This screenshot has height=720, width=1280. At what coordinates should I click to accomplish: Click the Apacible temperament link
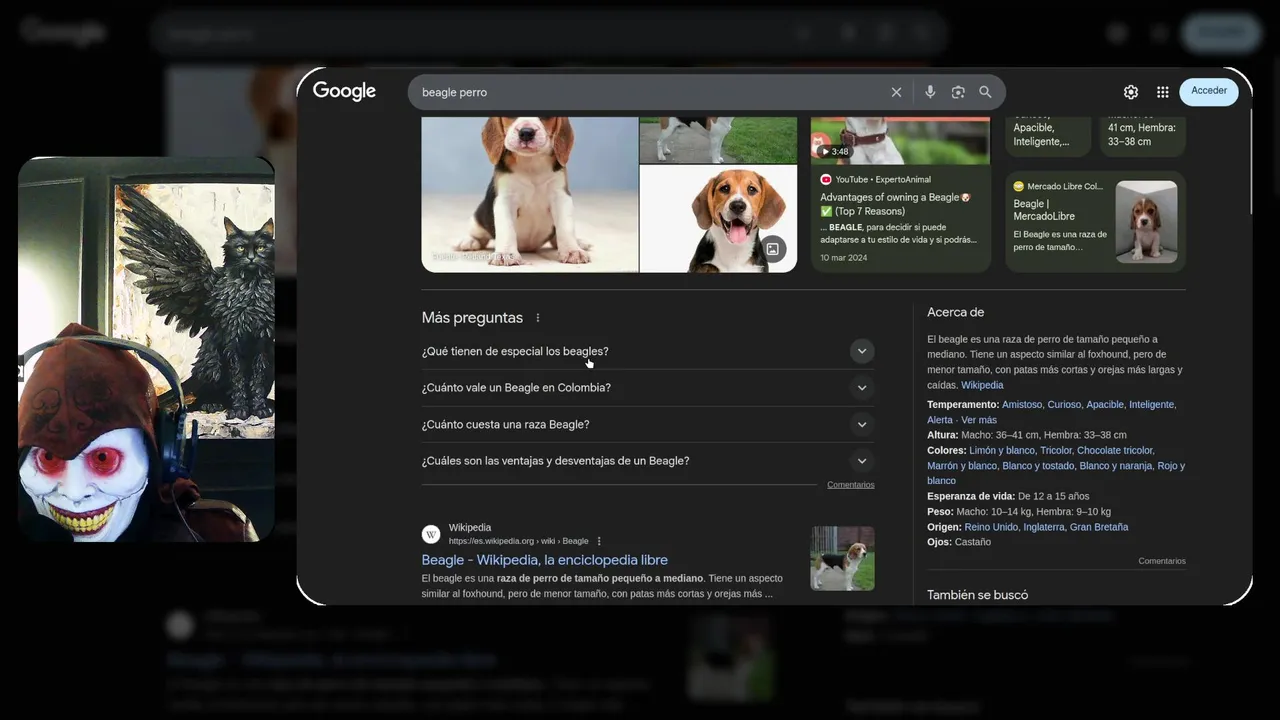coord(1105,404)
